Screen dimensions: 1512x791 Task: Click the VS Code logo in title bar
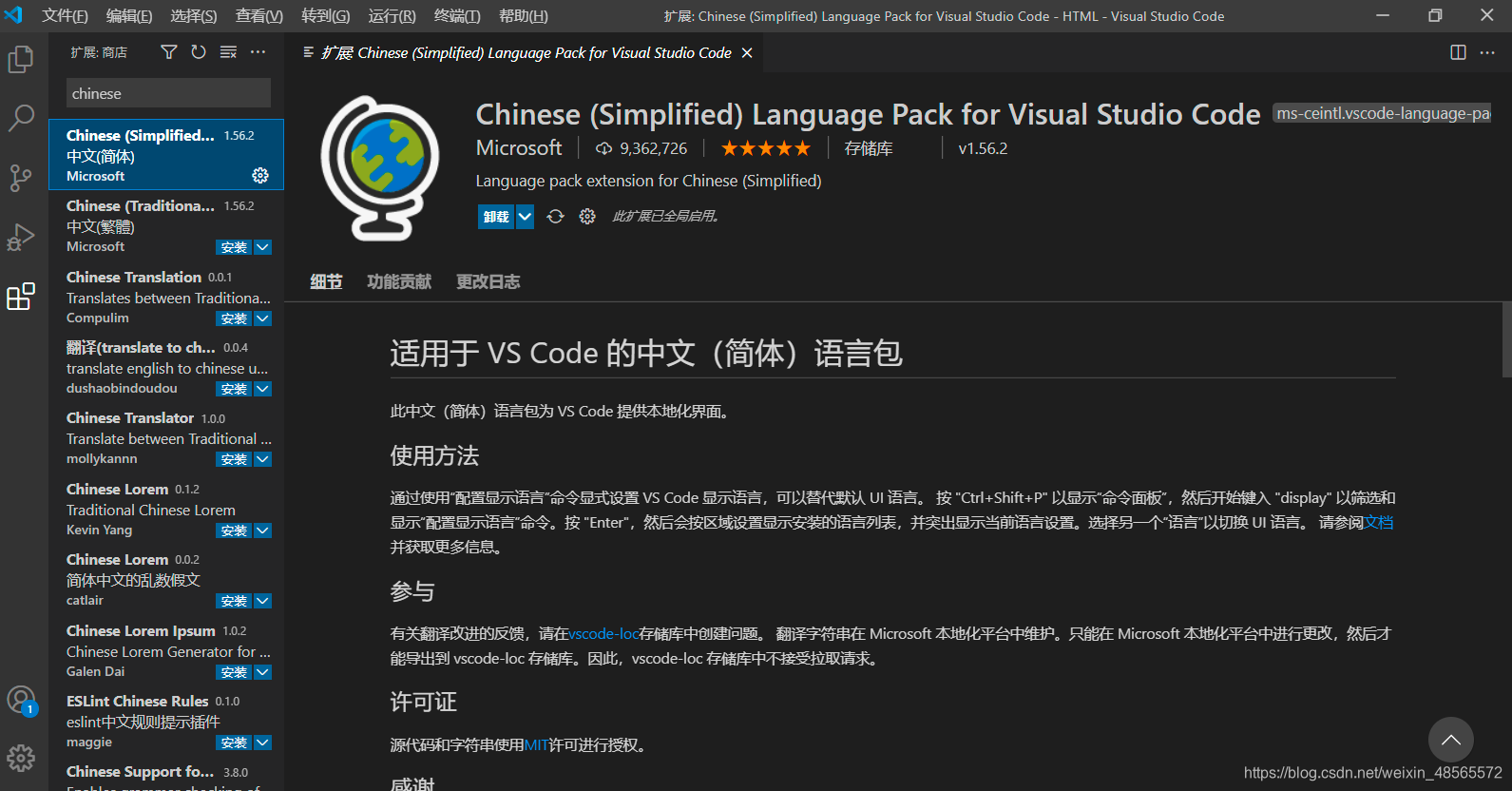13,15
